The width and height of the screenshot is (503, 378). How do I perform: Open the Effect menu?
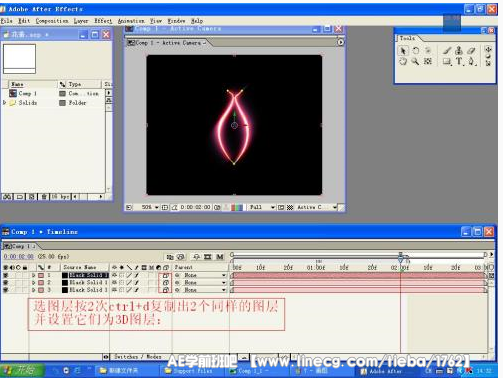coord(103,21)
